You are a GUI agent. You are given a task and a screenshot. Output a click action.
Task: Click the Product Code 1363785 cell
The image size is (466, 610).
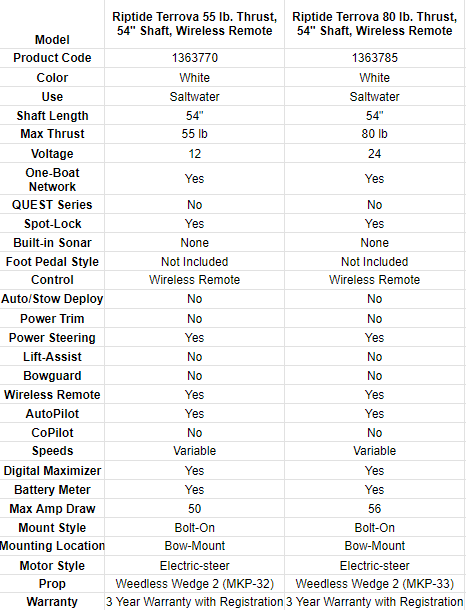(375, 58)
